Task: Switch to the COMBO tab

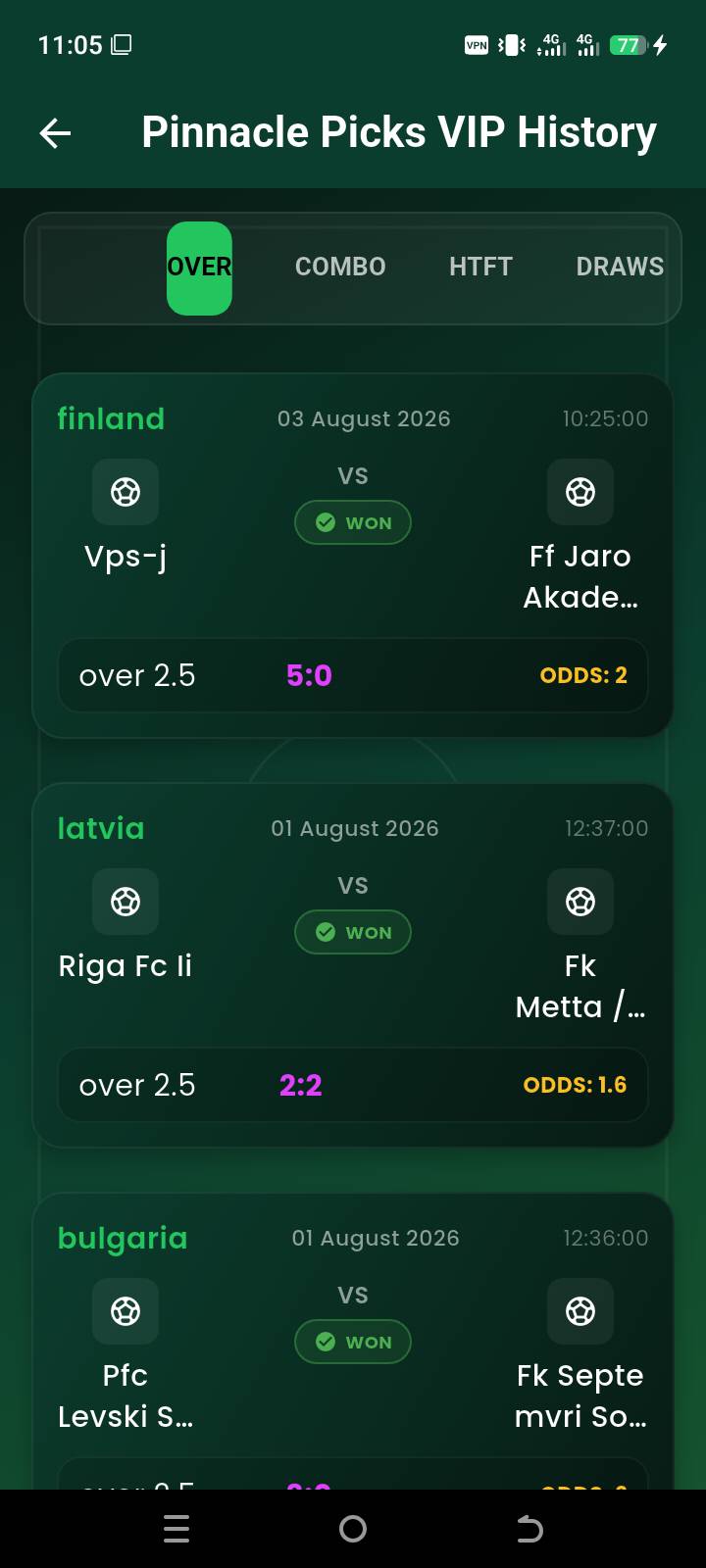Action: coord(340,267)
